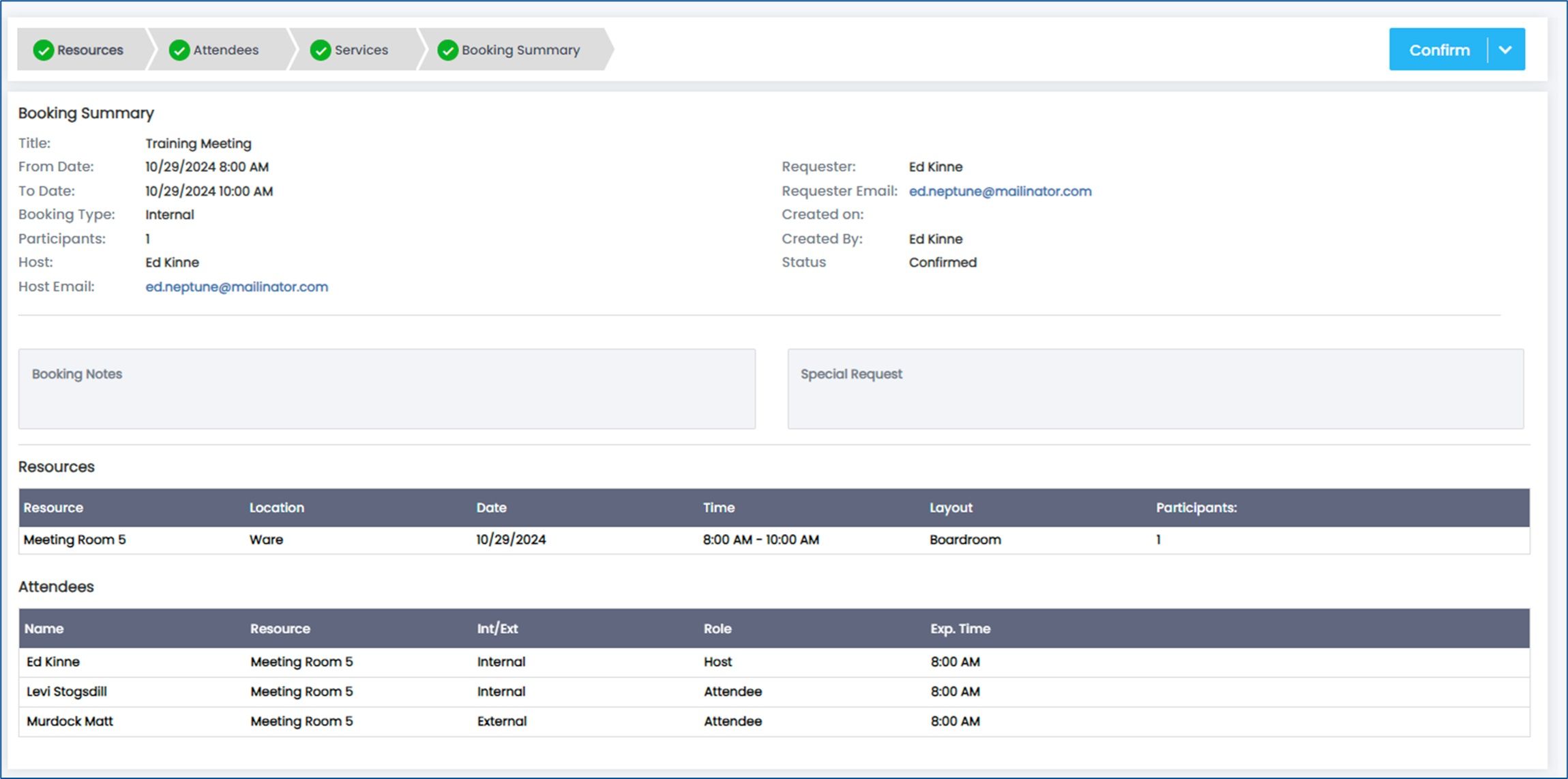Switch to the Attendees step tab
This screenshot has width=1568, height=779.
pyautogui.click(x=218, y=49)
